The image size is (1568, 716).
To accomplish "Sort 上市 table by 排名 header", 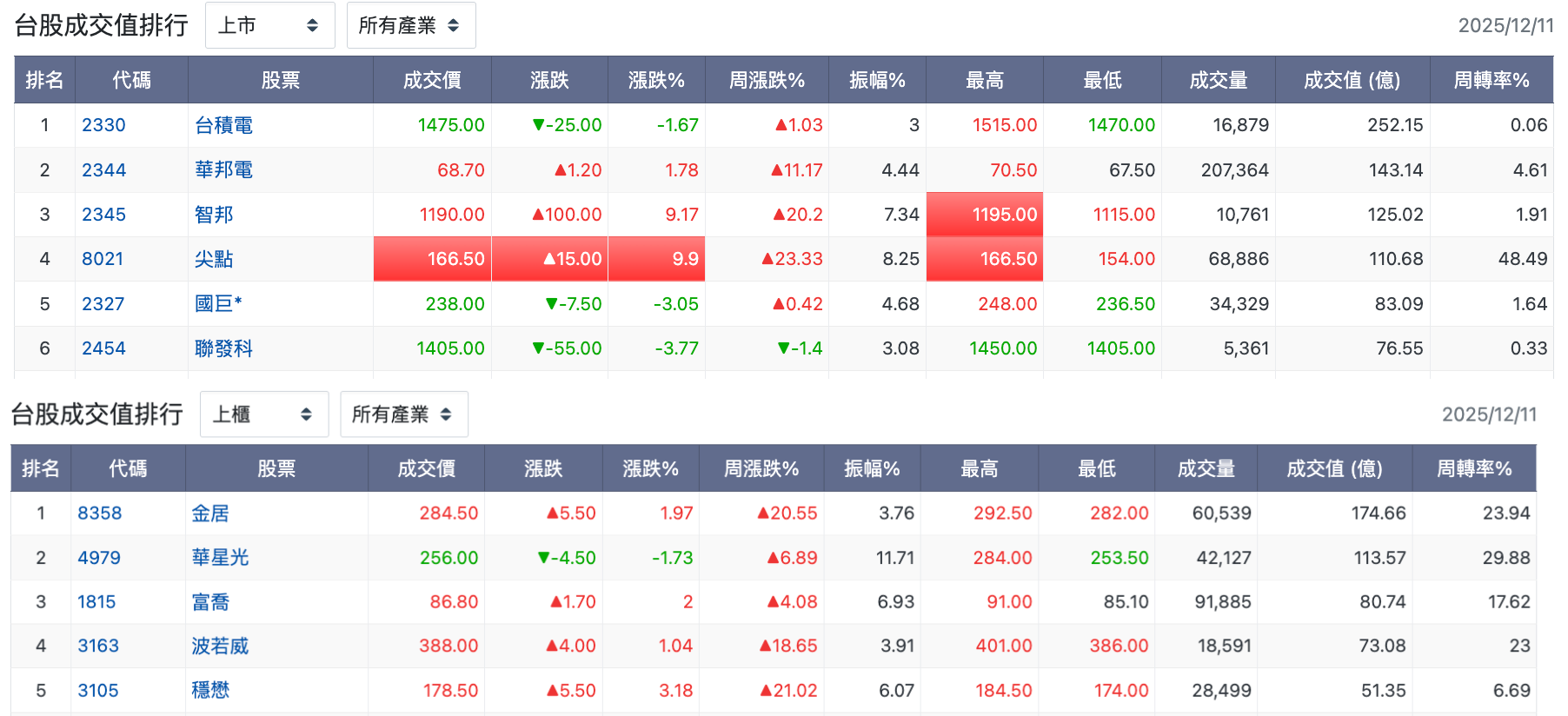I will 44,80.
